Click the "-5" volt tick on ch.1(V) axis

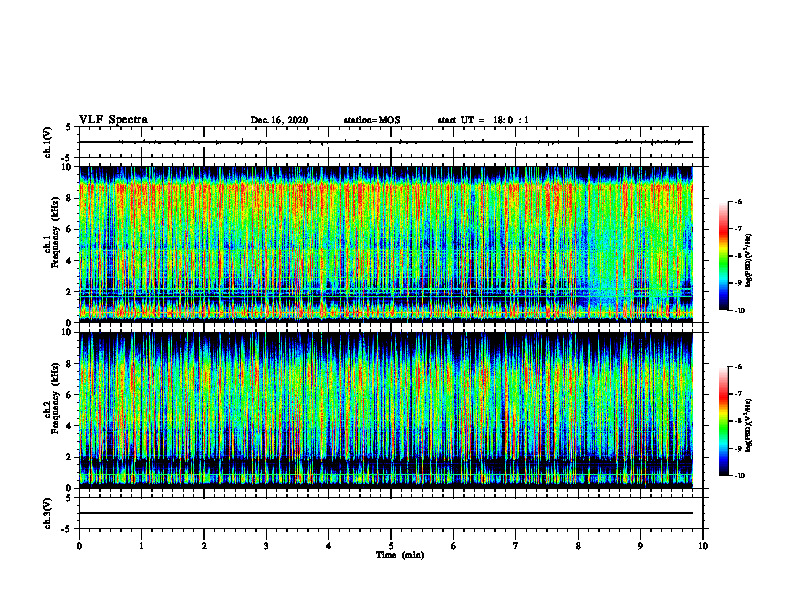pos(67,158)
